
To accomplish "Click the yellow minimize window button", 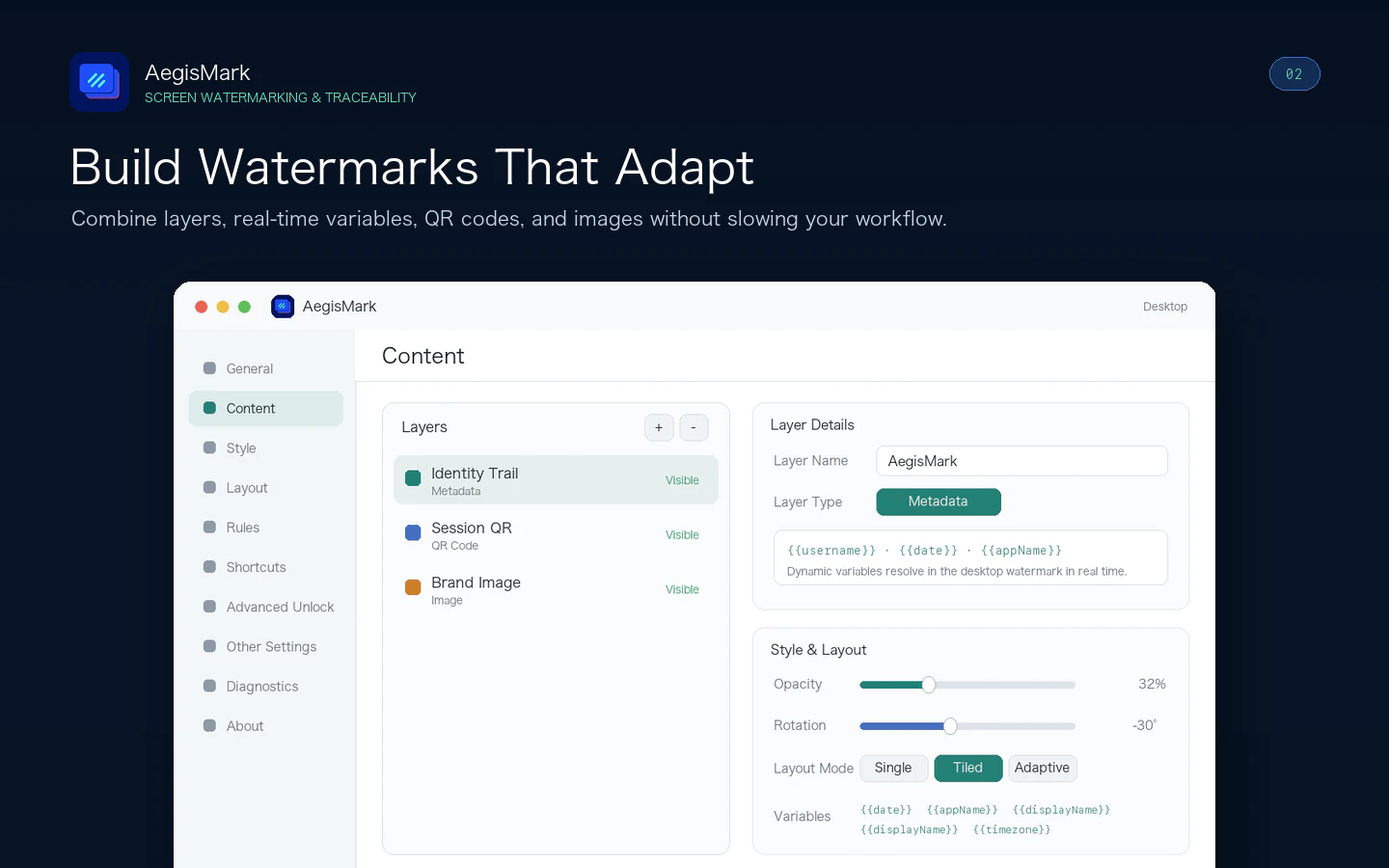I will [x=223, y=307].
